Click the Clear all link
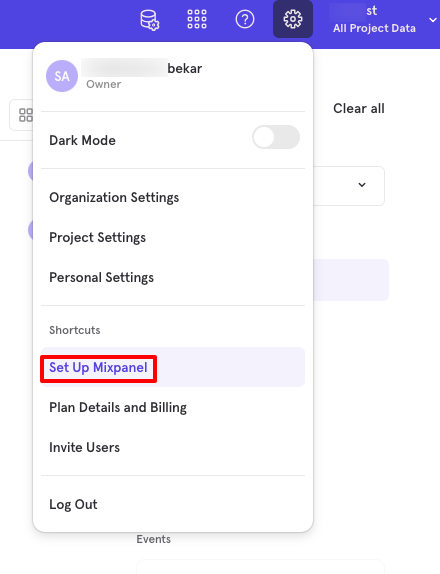 359,109
